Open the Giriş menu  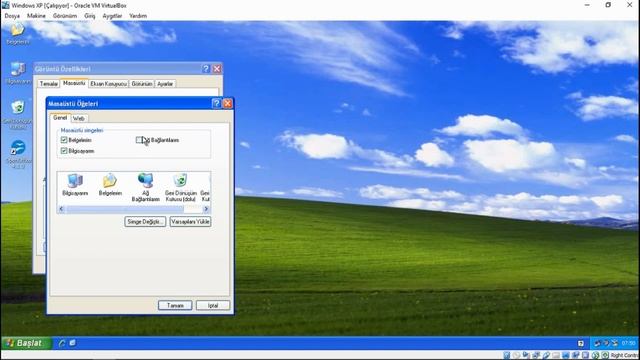pyautogui.click(x=90, y=16)
